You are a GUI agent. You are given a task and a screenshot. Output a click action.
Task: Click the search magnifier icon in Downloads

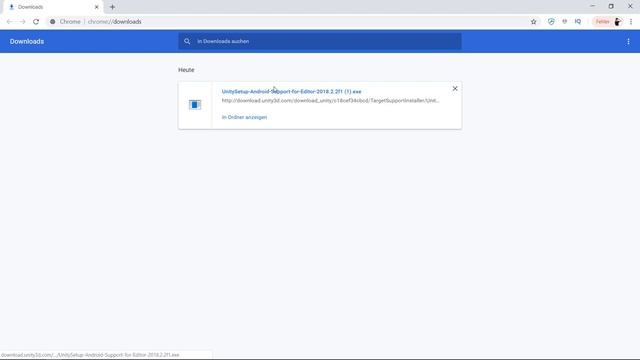(187, 41)
